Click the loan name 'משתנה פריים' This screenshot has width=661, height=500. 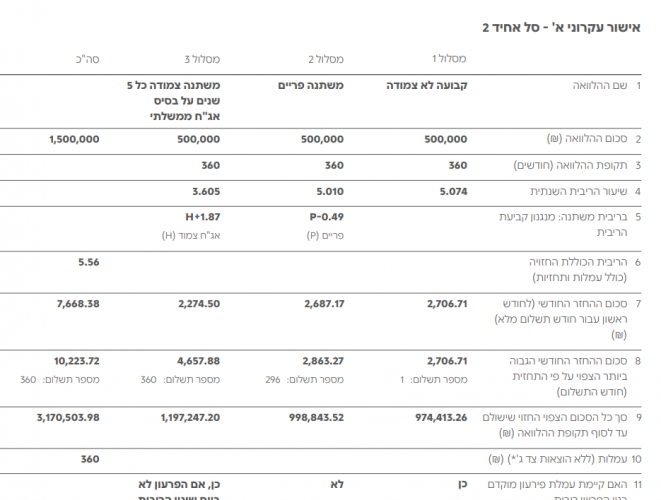click(x=310, y=86)
